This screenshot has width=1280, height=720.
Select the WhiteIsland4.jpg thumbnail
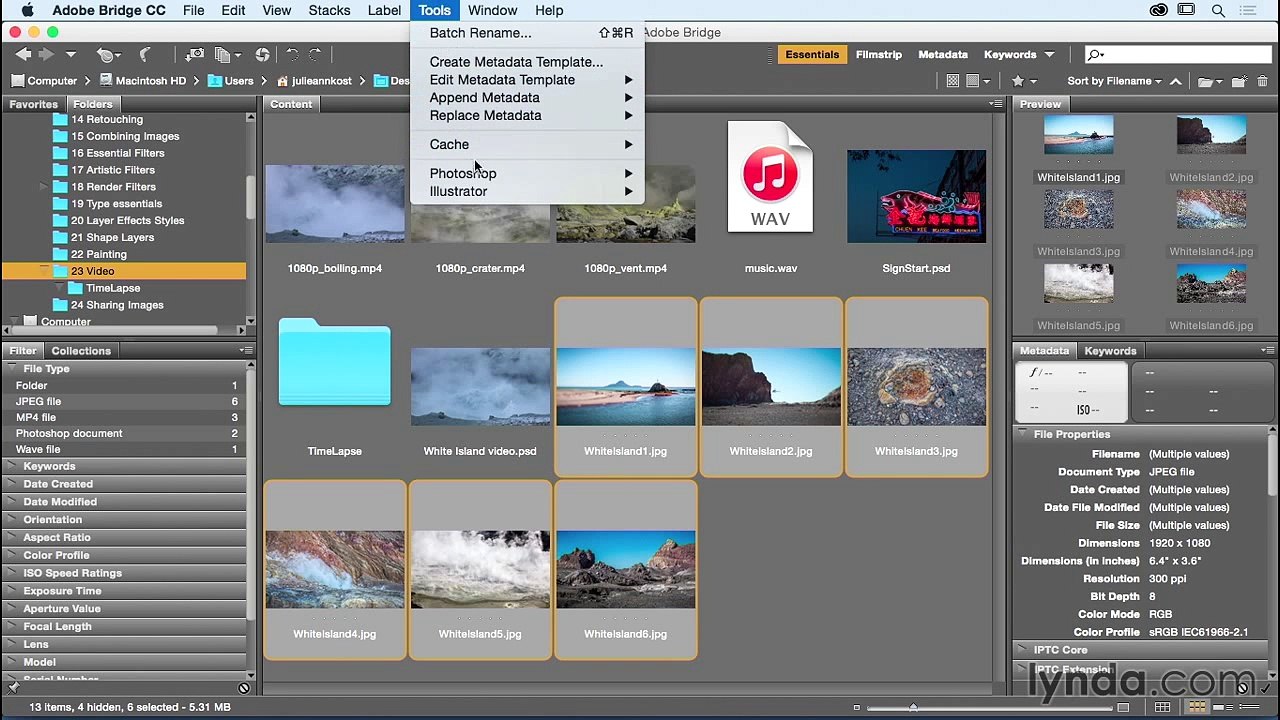tap(335, 570)
